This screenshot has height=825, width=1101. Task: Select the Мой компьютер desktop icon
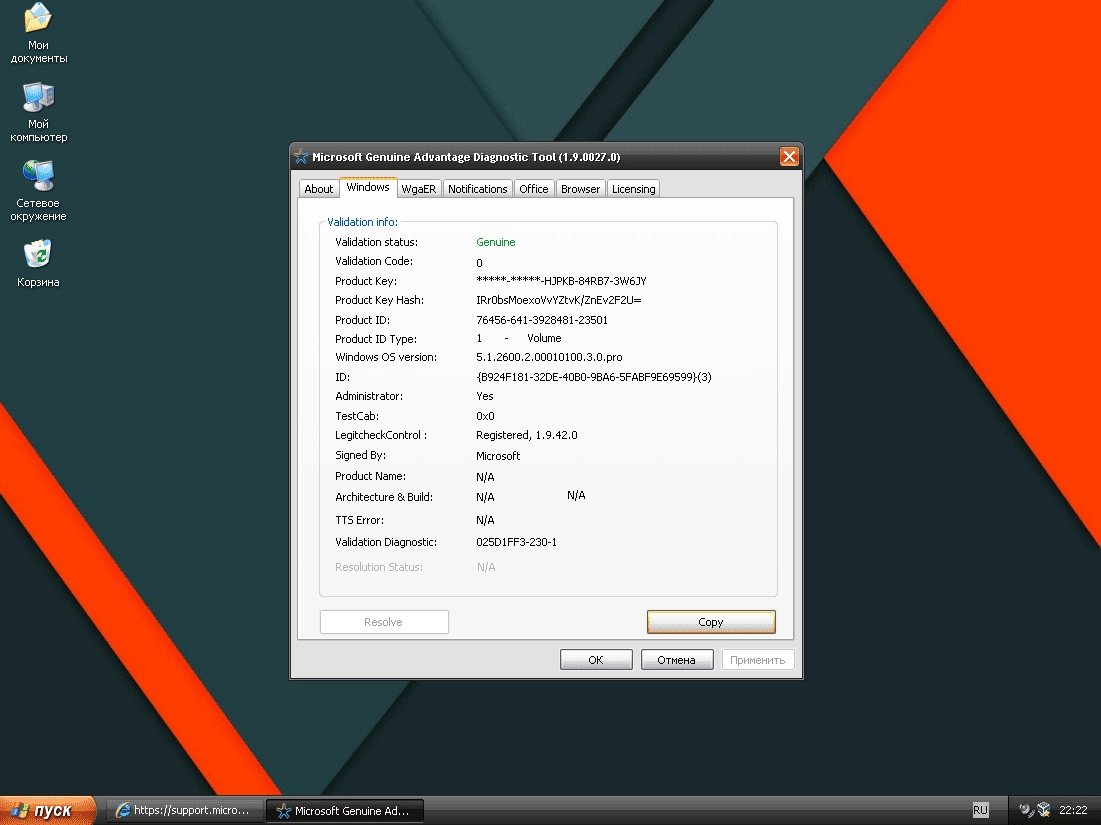[39, 112]
